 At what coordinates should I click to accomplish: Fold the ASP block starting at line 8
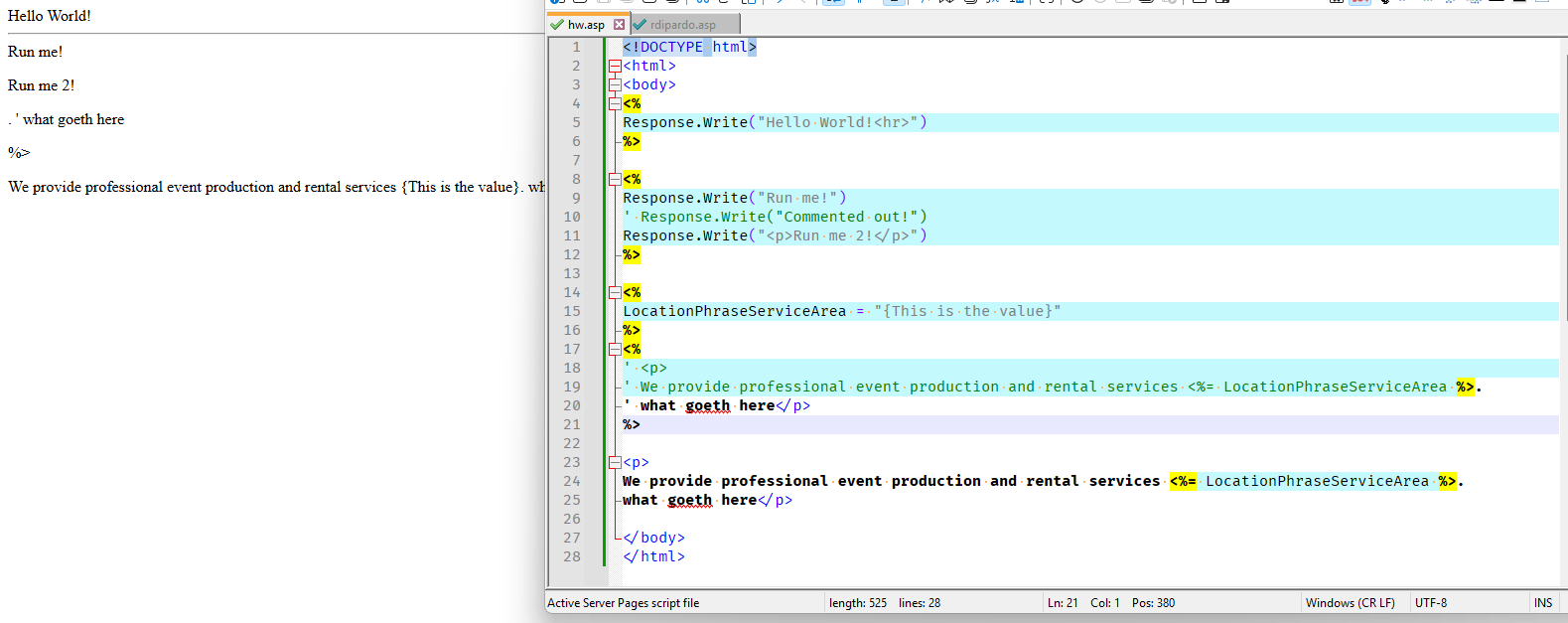click(615, 180)
